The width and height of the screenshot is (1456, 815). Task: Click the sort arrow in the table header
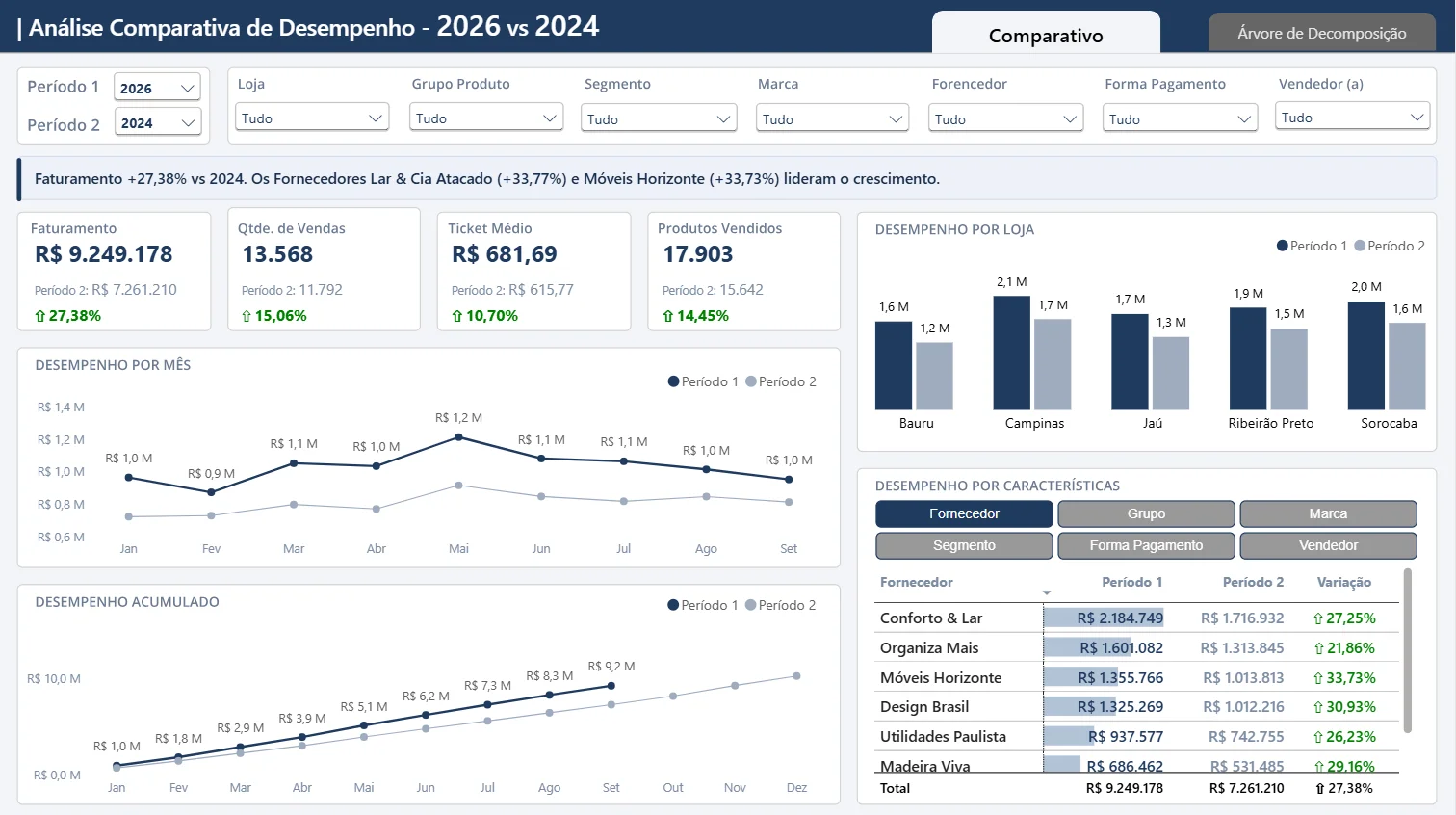pos(1047,592)
